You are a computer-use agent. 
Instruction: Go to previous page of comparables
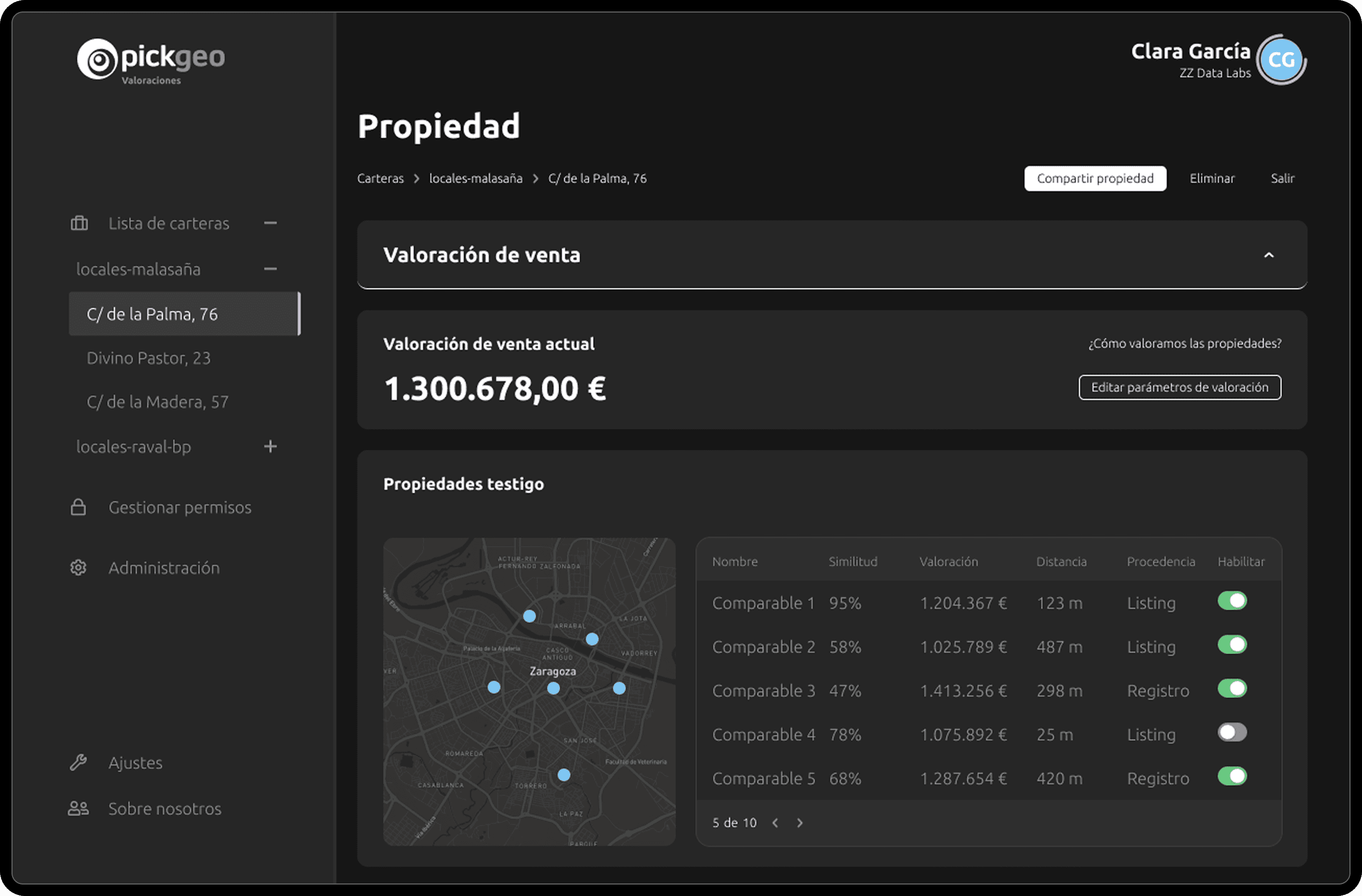pyautogui.click(x=775, y=822)
